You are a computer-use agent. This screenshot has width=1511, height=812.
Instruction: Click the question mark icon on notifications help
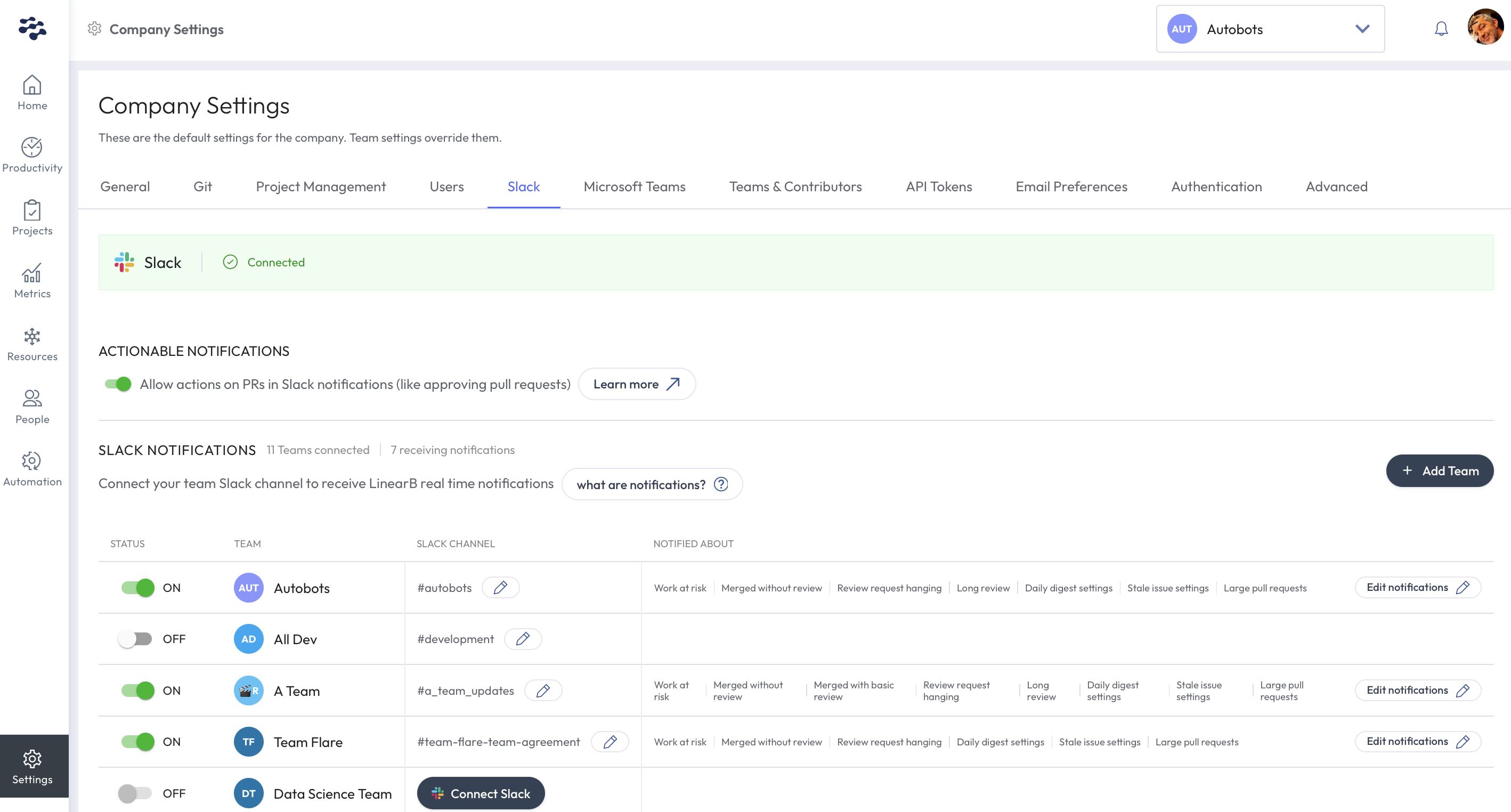pyautogui.click(x=721, y=484)
